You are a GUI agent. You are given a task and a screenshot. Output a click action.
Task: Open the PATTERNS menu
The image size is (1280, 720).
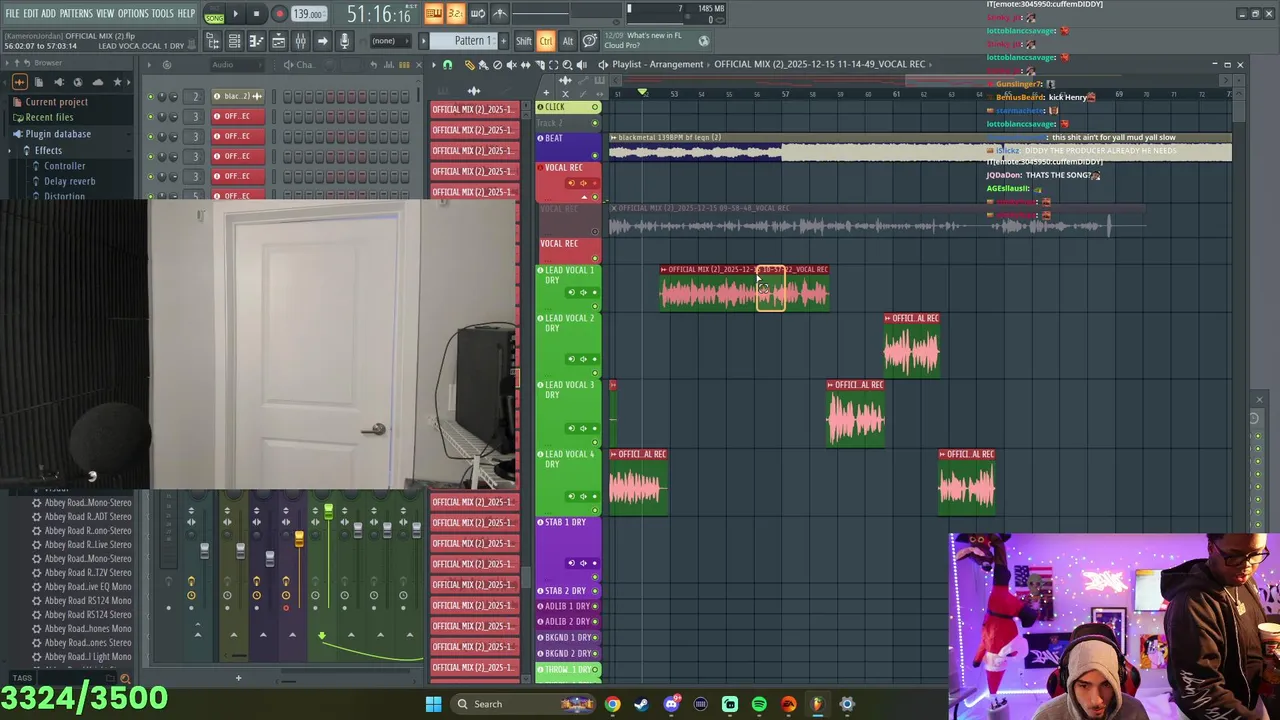point(76,13)
